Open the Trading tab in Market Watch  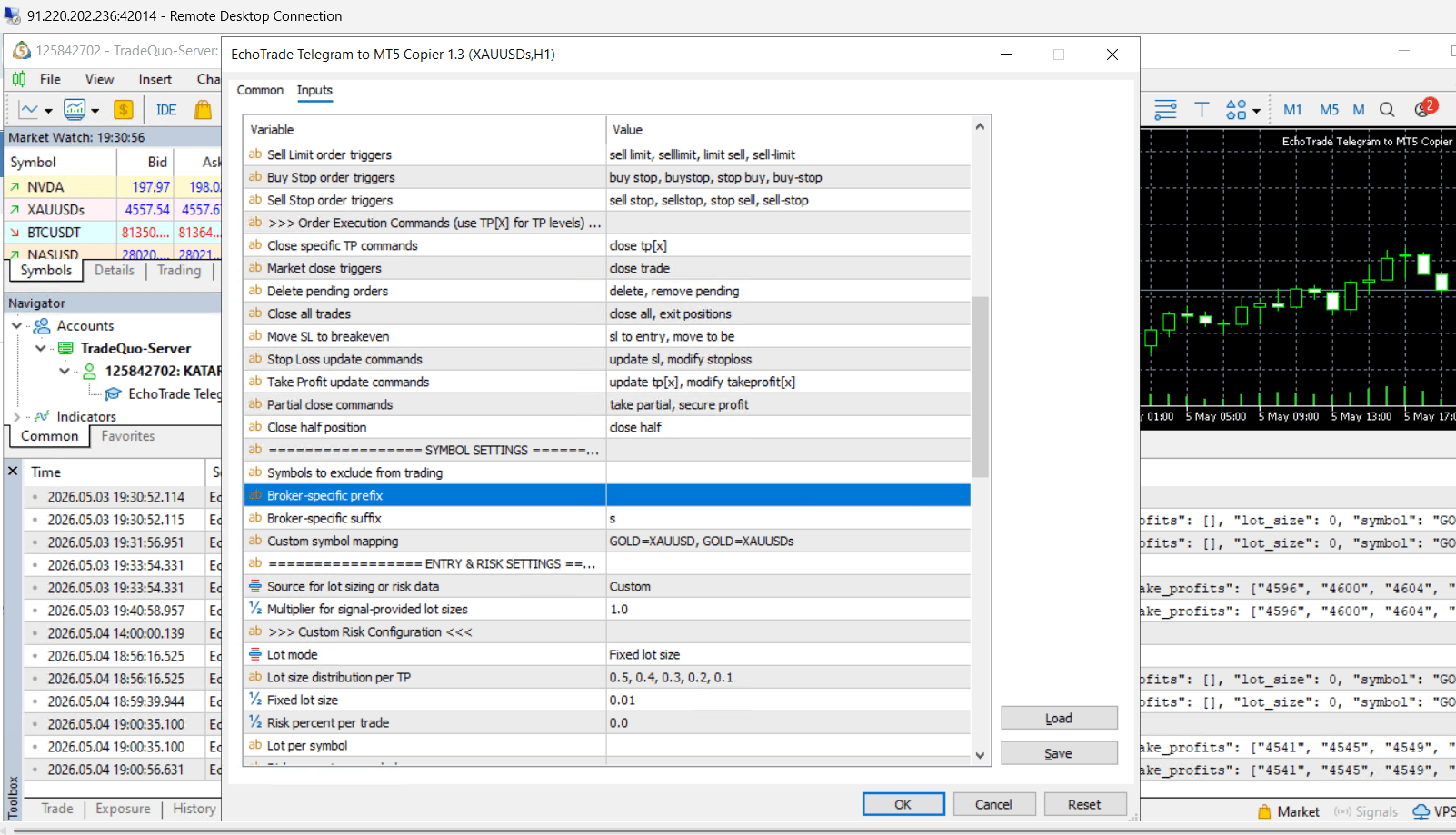pyautogui.click(x=179, y=270)
